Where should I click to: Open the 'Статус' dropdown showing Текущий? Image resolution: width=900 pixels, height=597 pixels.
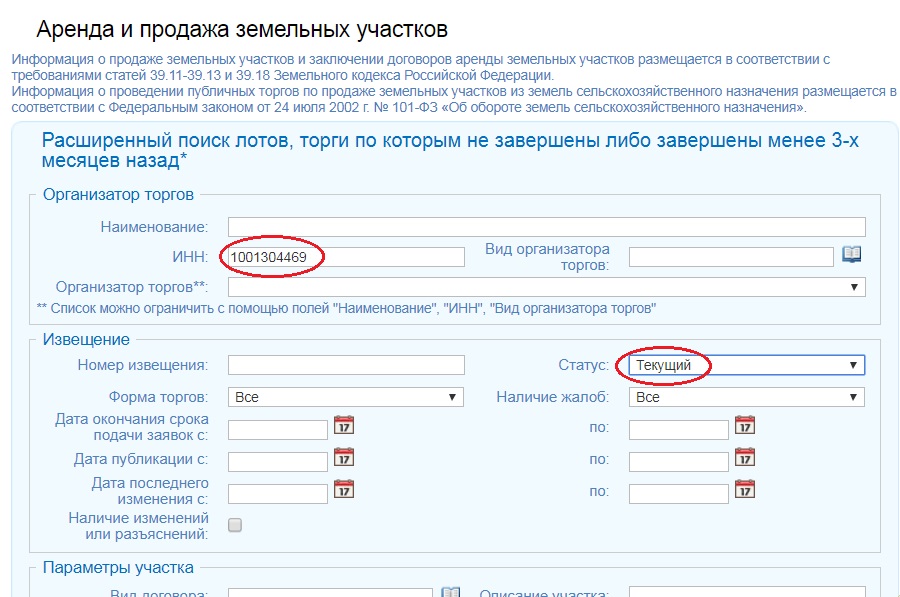click(x=746, y=365)
